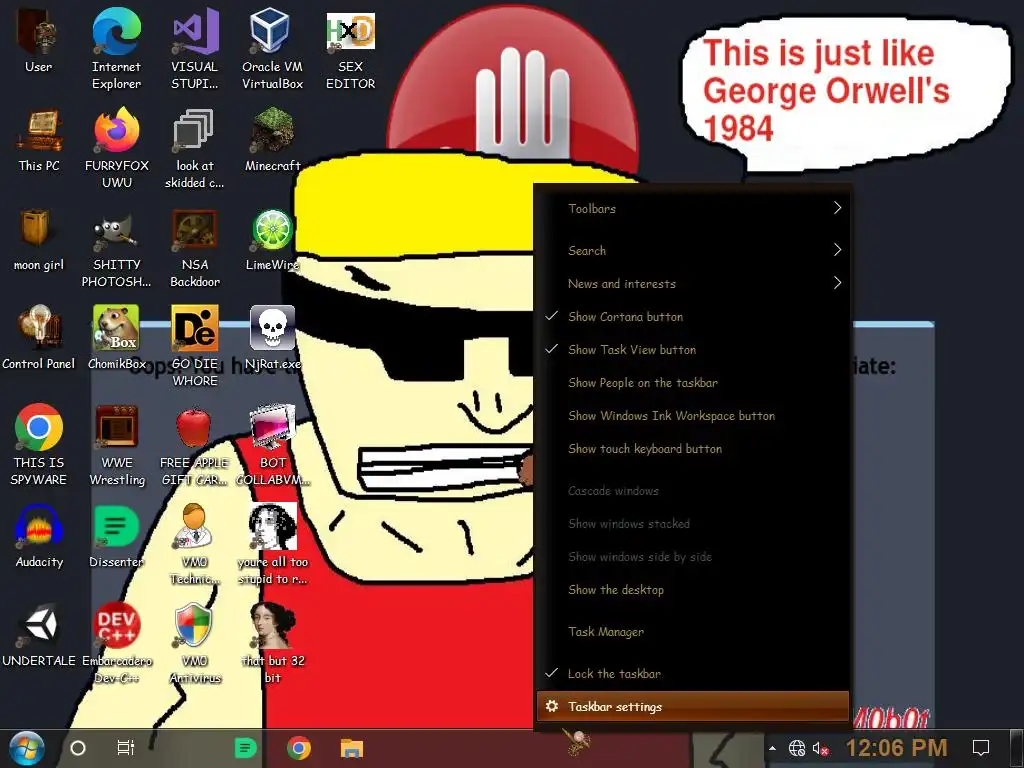1024x768 pixels.
Task: Open File Explorer from the taskbar
Action: coord(351,748)
